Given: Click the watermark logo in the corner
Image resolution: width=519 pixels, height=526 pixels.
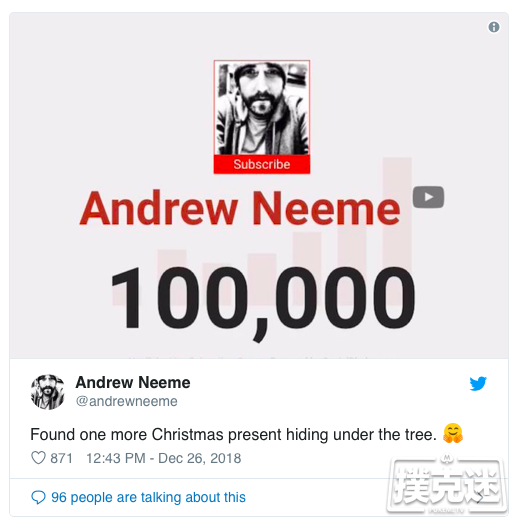Looking at the screenshot, I should [446, 484].
